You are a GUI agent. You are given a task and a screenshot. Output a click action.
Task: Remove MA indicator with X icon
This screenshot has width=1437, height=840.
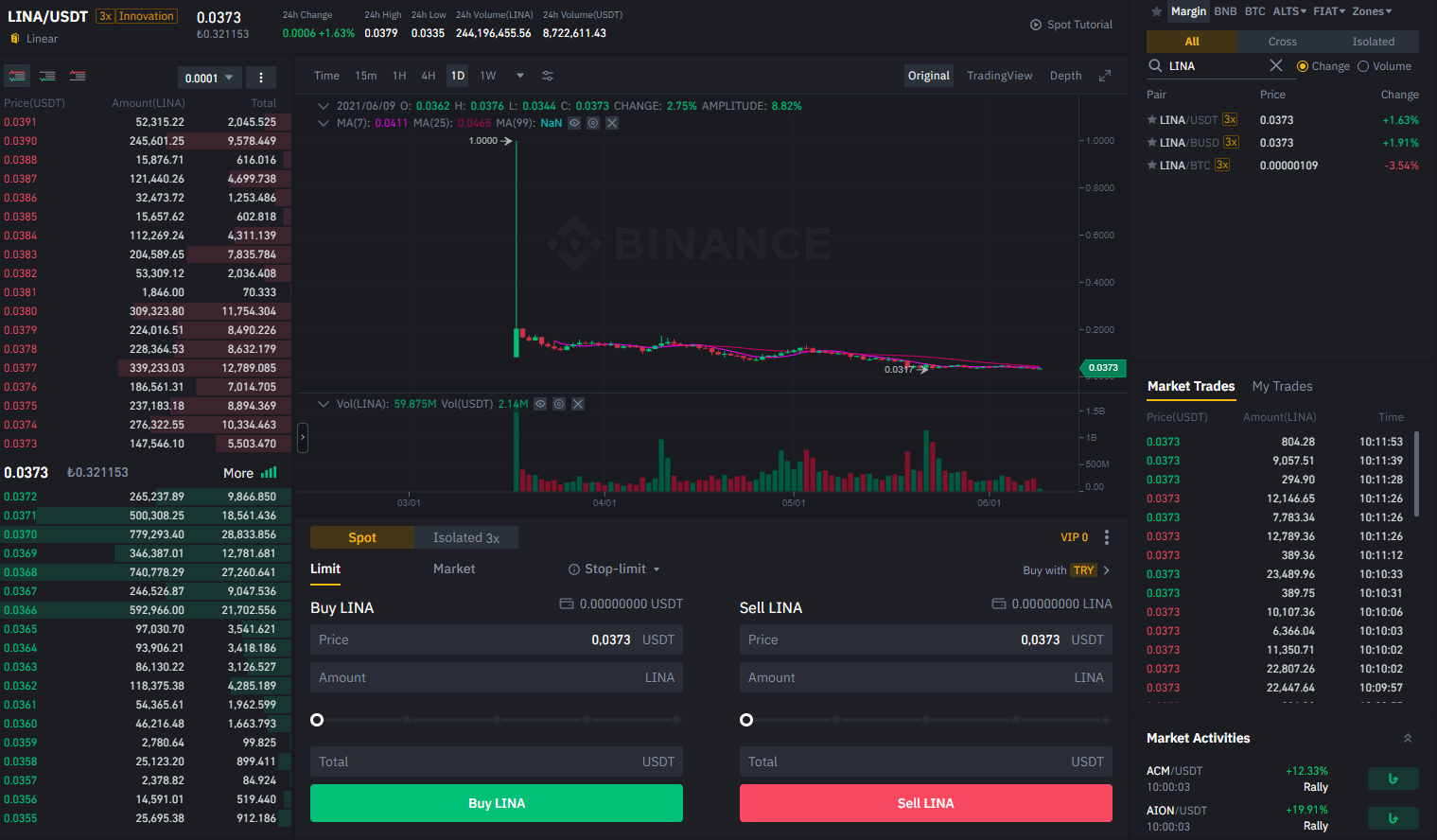612,123
